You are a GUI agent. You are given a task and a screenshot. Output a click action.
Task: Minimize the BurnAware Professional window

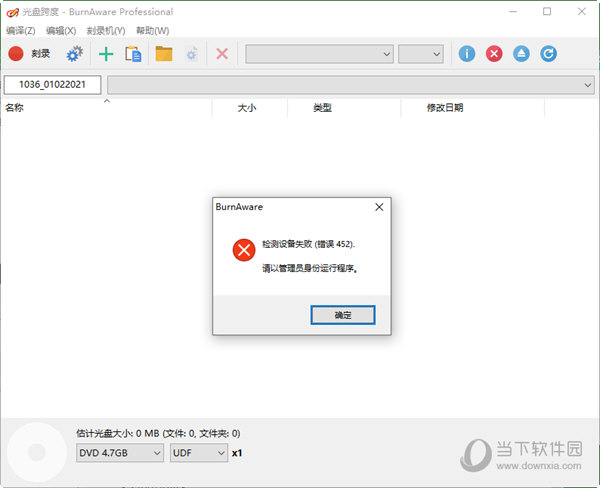pos(513,12)
